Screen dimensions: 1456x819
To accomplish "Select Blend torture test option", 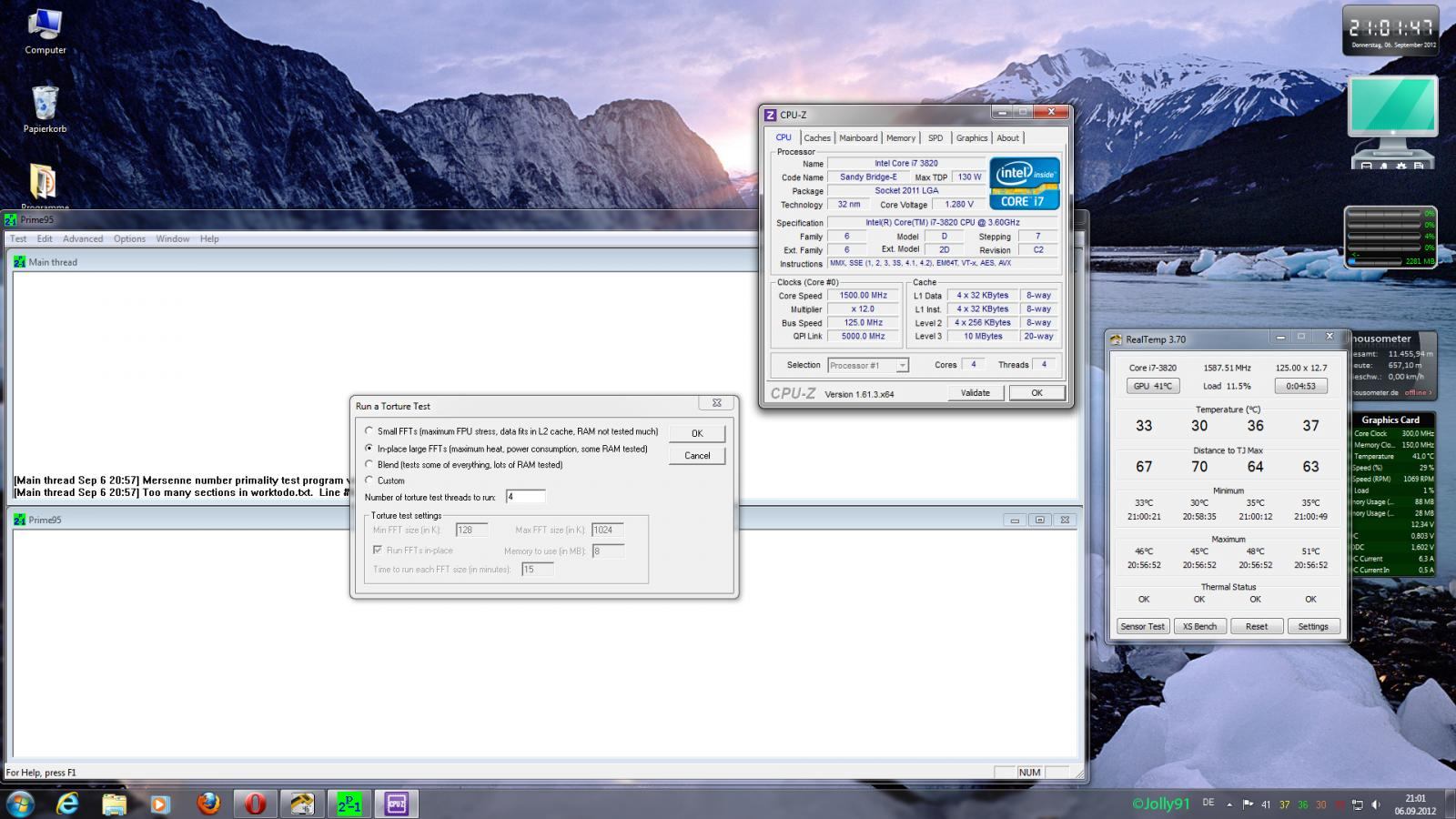I will 369,464.
